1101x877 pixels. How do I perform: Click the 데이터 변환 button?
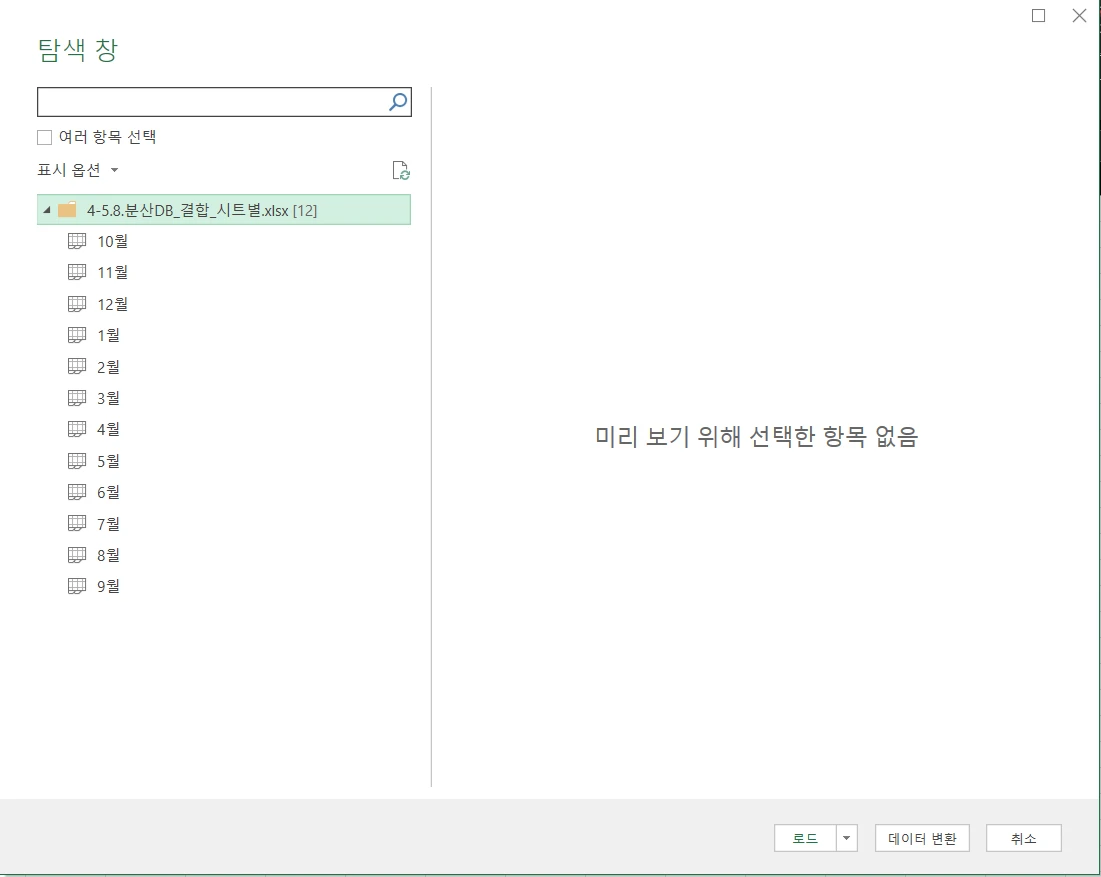[x=922, y=839]
